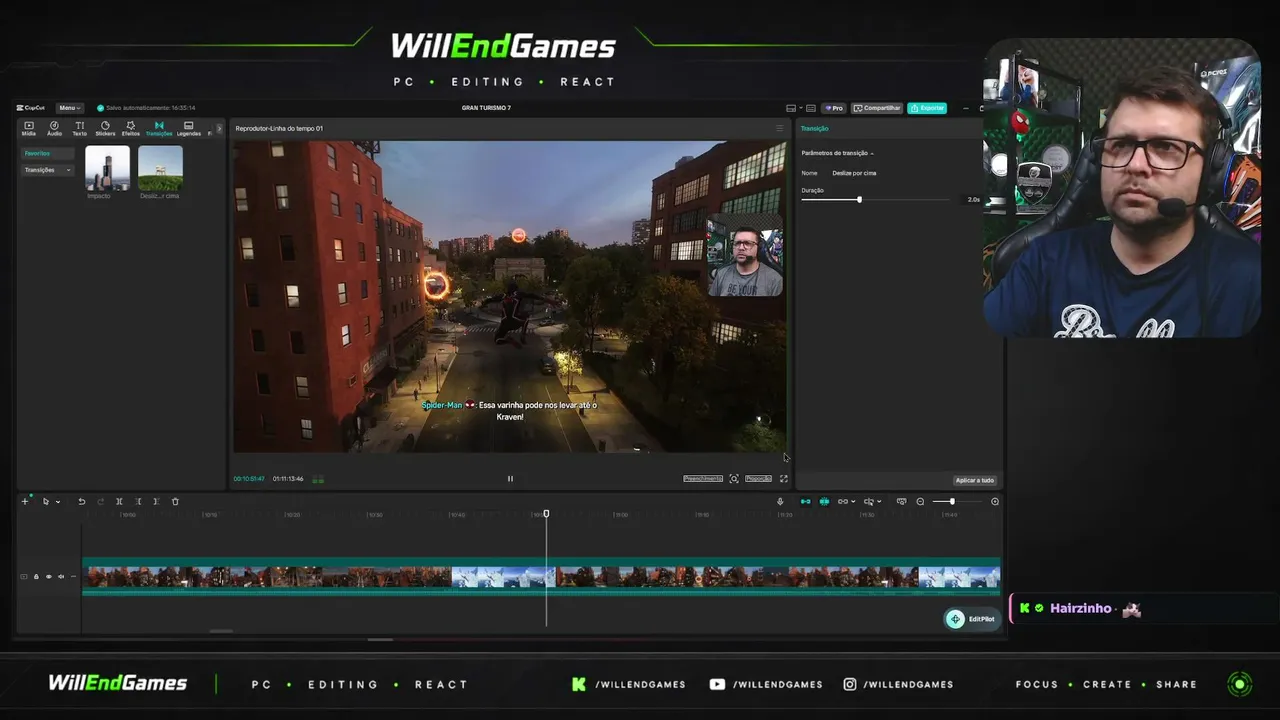Click the add-track plus icon on timeline
Image resolution: width=1280 pixels, height=720 pixels.
[25, 501]
